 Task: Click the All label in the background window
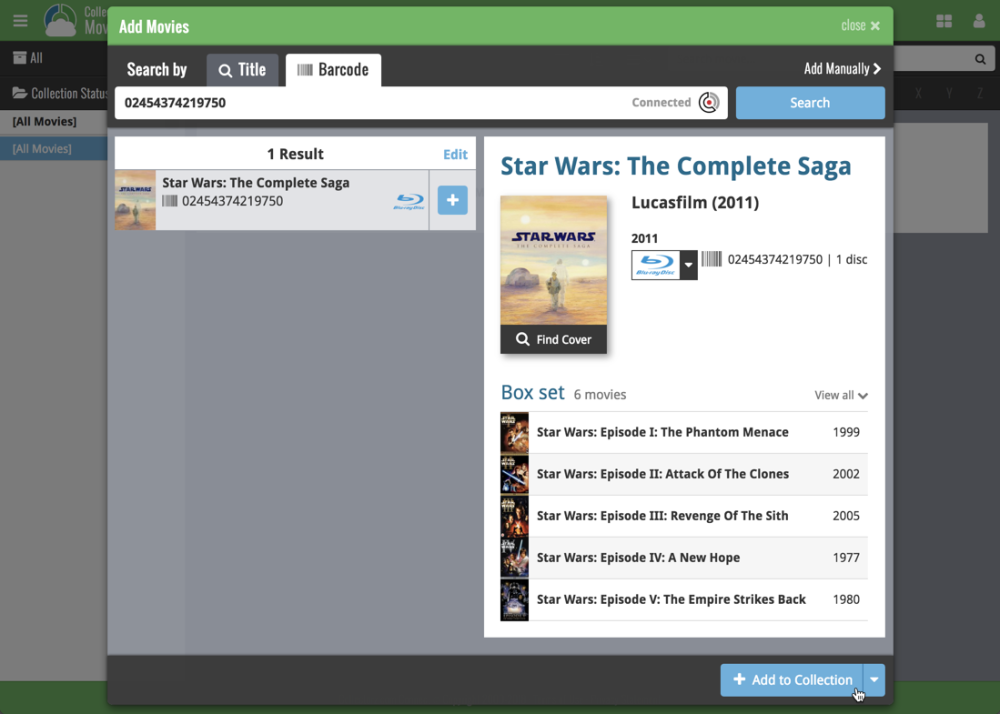pyautogui.click(x=36, y=58)
